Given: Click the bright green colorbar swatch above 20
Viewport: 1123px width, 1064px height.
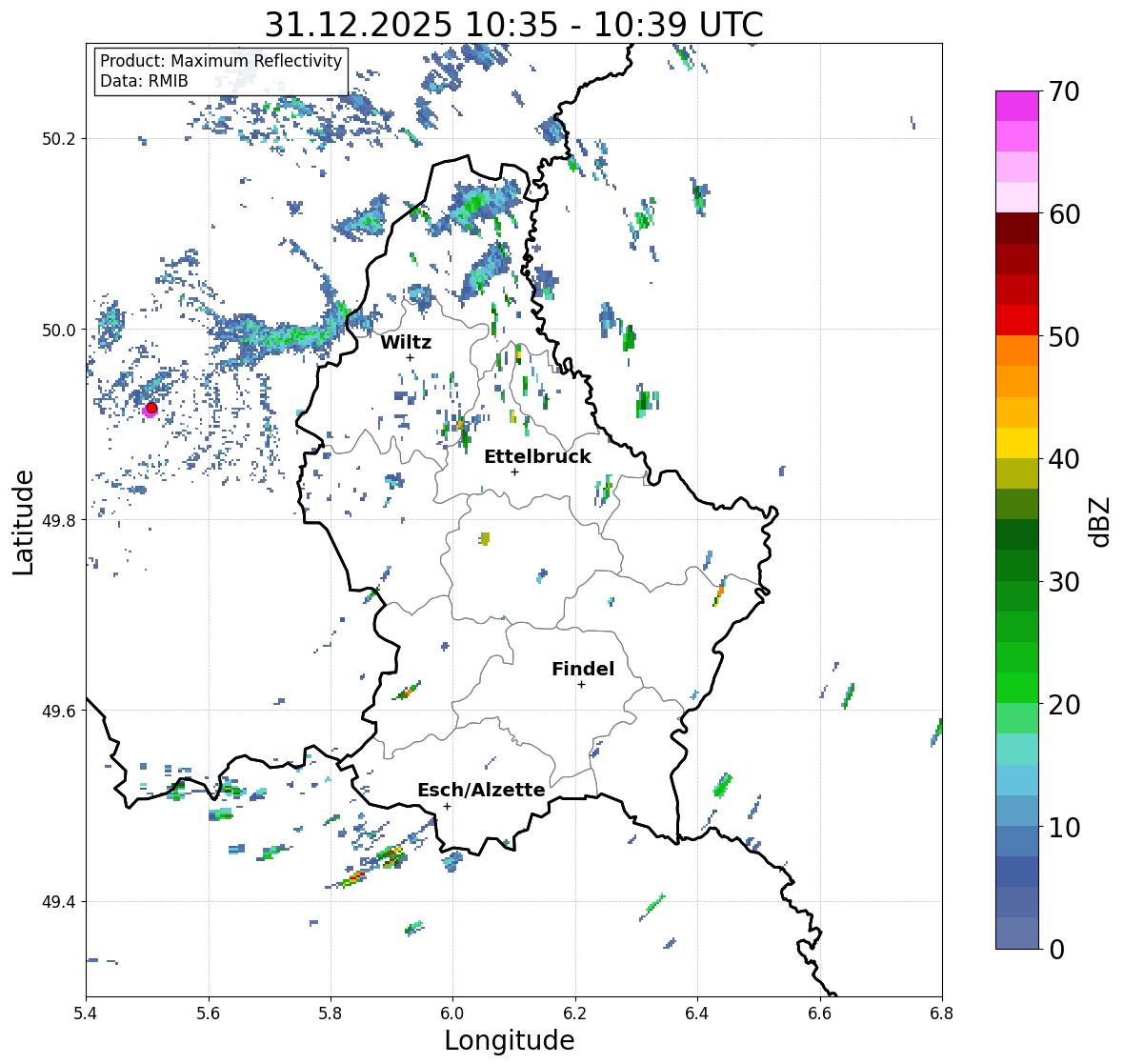Looking at the screenshot, I should (1017, 688).
